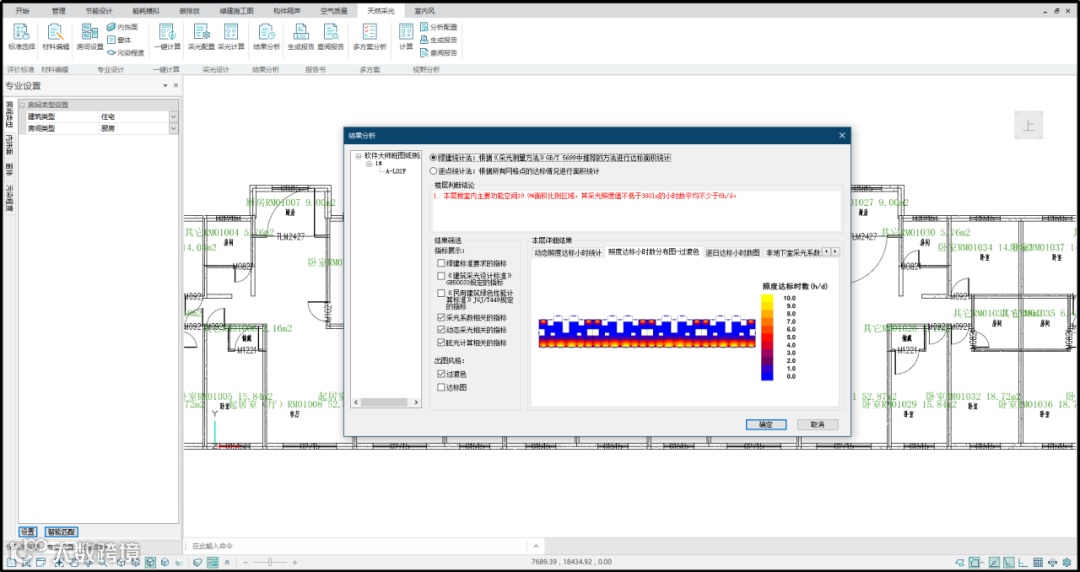The image size is (1080, 572).
Task: Click the zoom slider handle in the status bar
Action: click(269, 562)
